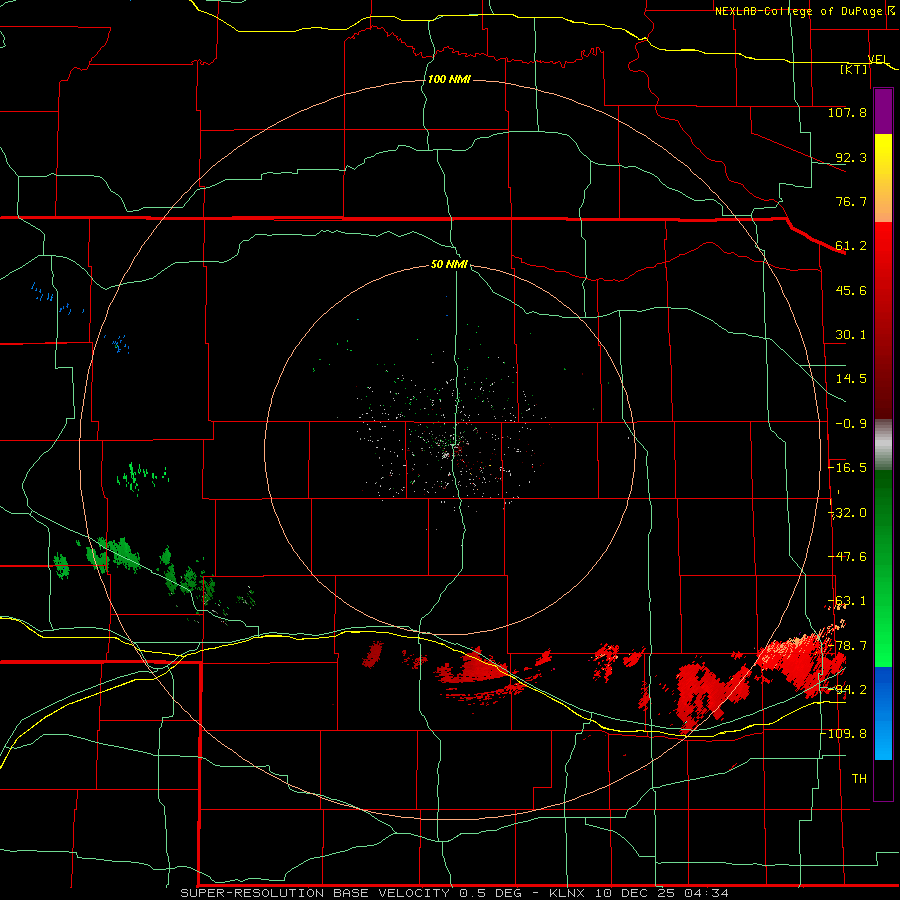
Task: Select the 107.8 legend value
Action: pos(847,112)
